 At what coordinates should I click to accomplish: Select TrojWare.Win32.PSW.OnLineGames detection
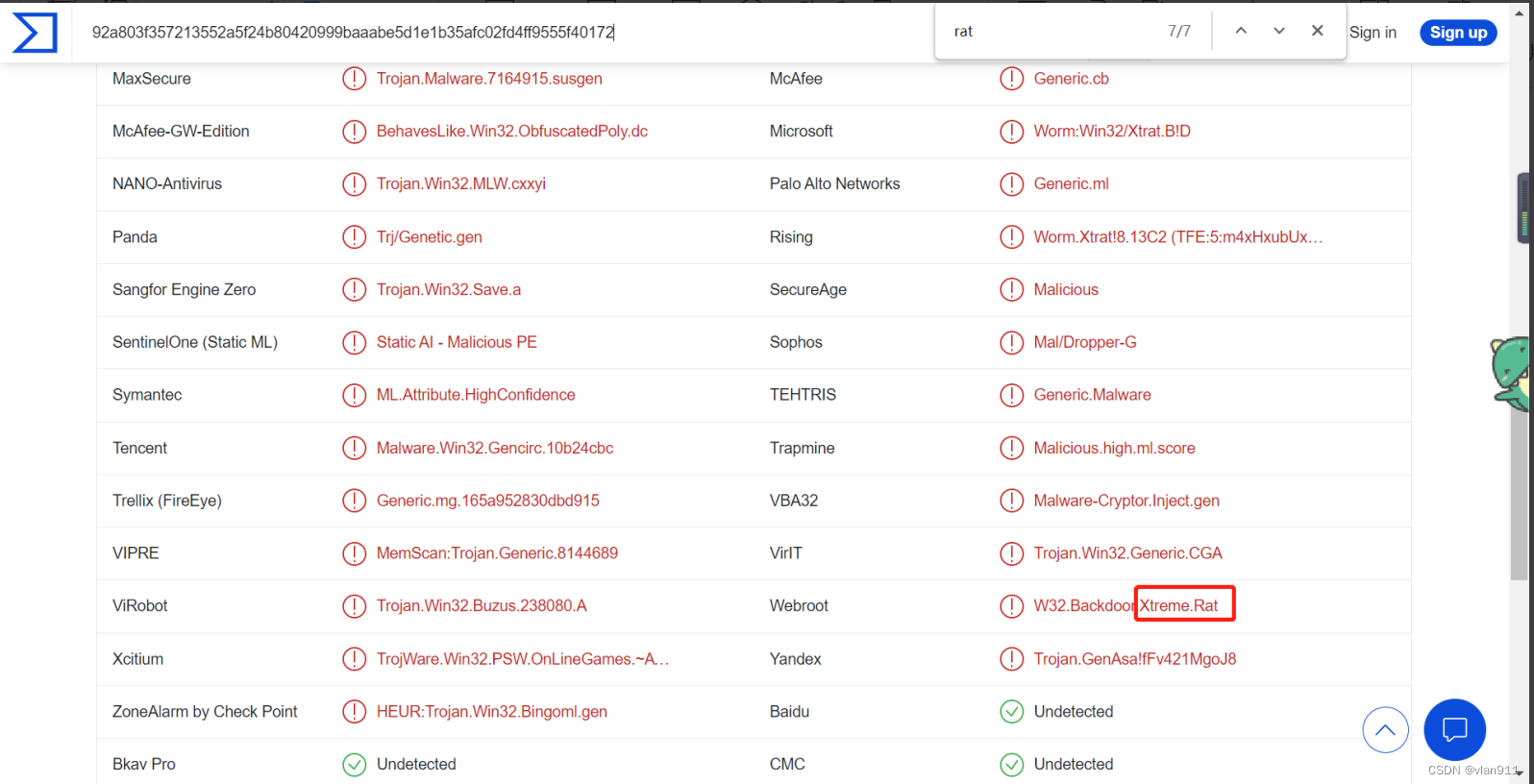coord(523,659)
